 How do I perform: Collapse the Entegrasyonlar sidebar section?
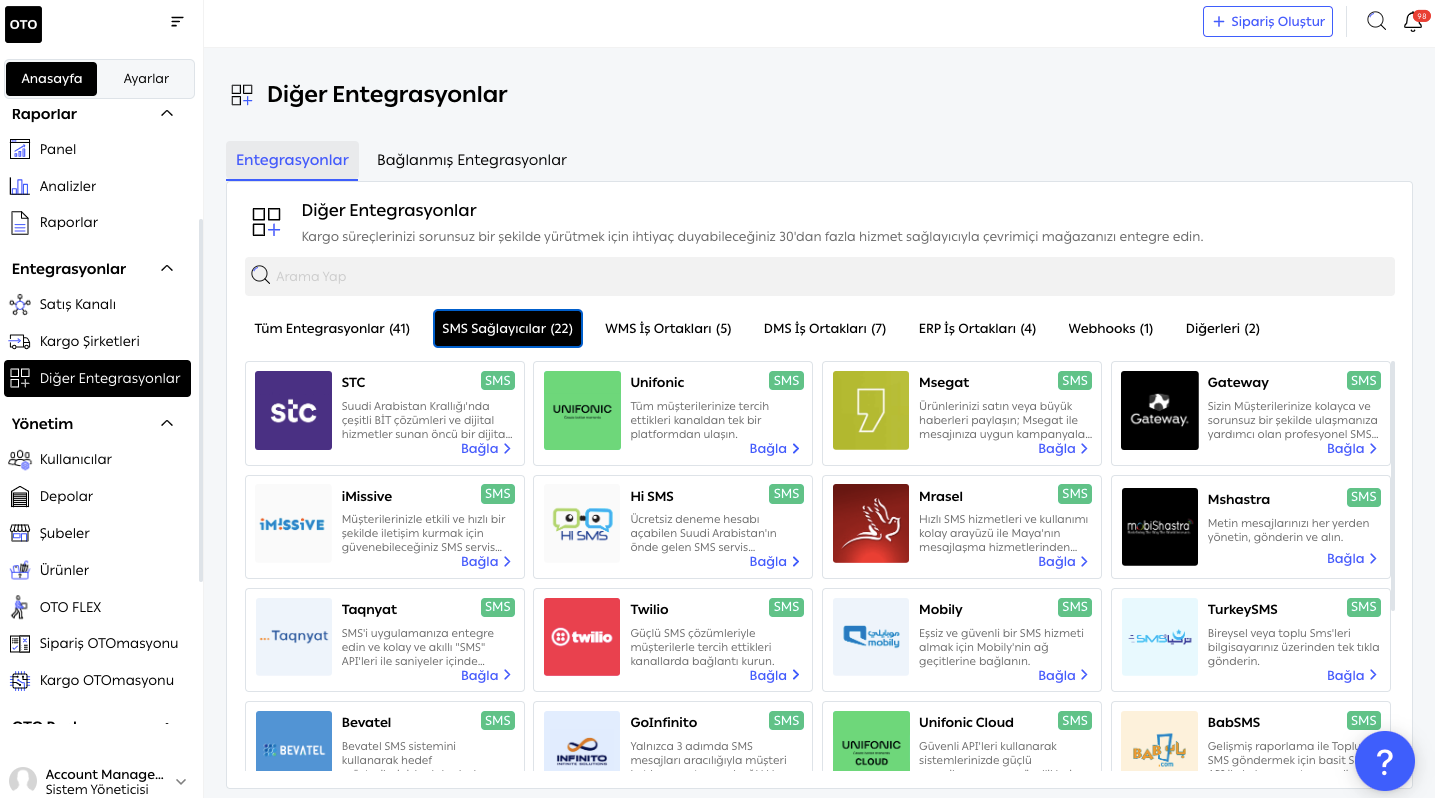167,268
